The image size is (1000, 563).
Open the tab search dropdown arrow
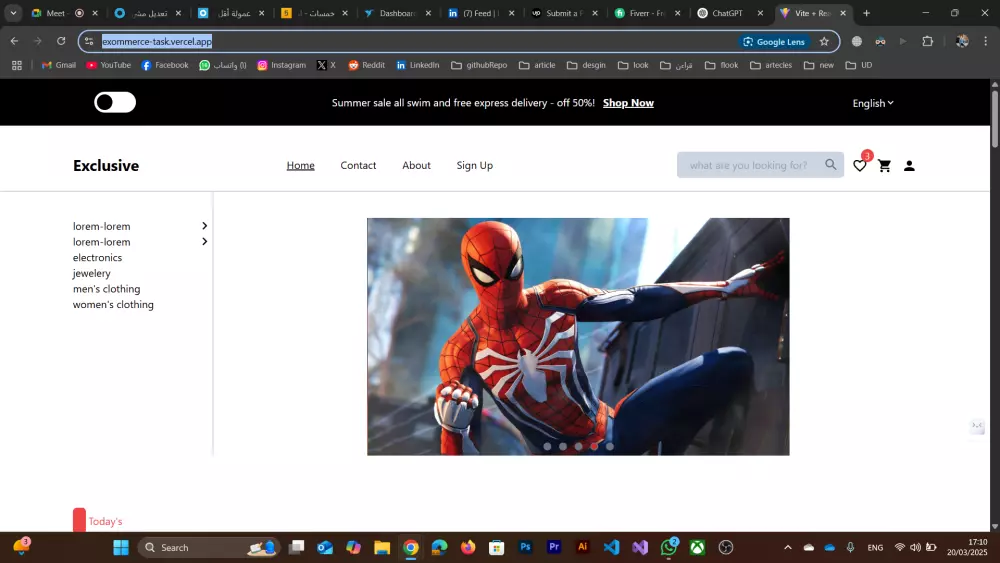(x=13, y=13)
